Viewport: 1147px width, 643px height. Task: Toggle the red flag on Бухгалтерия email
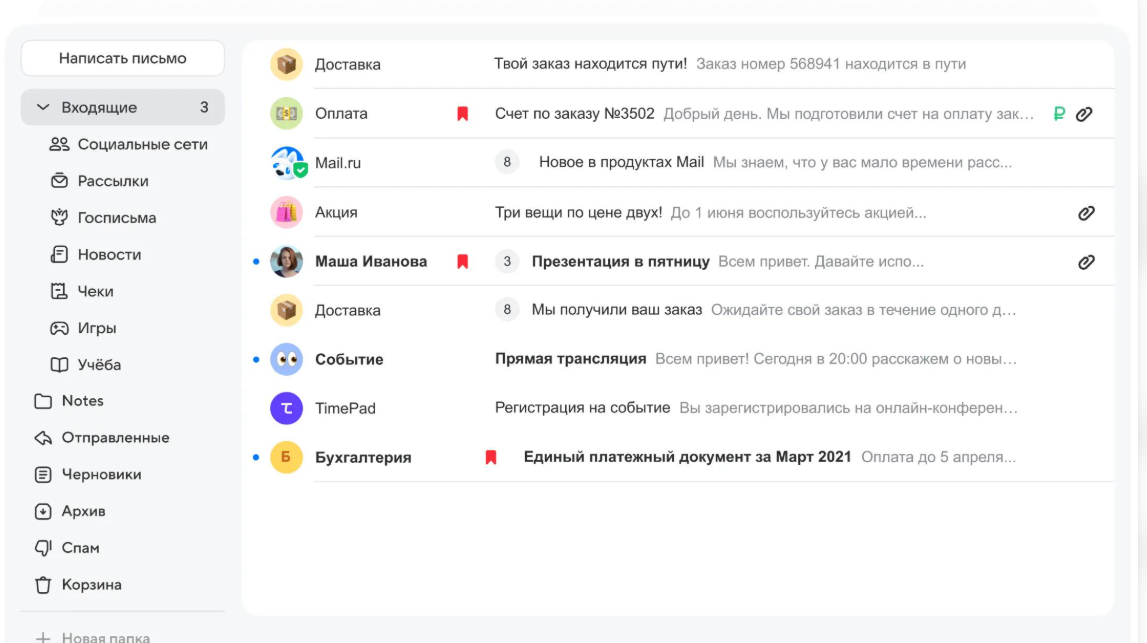pyautogui.click(x=491, y=457)
